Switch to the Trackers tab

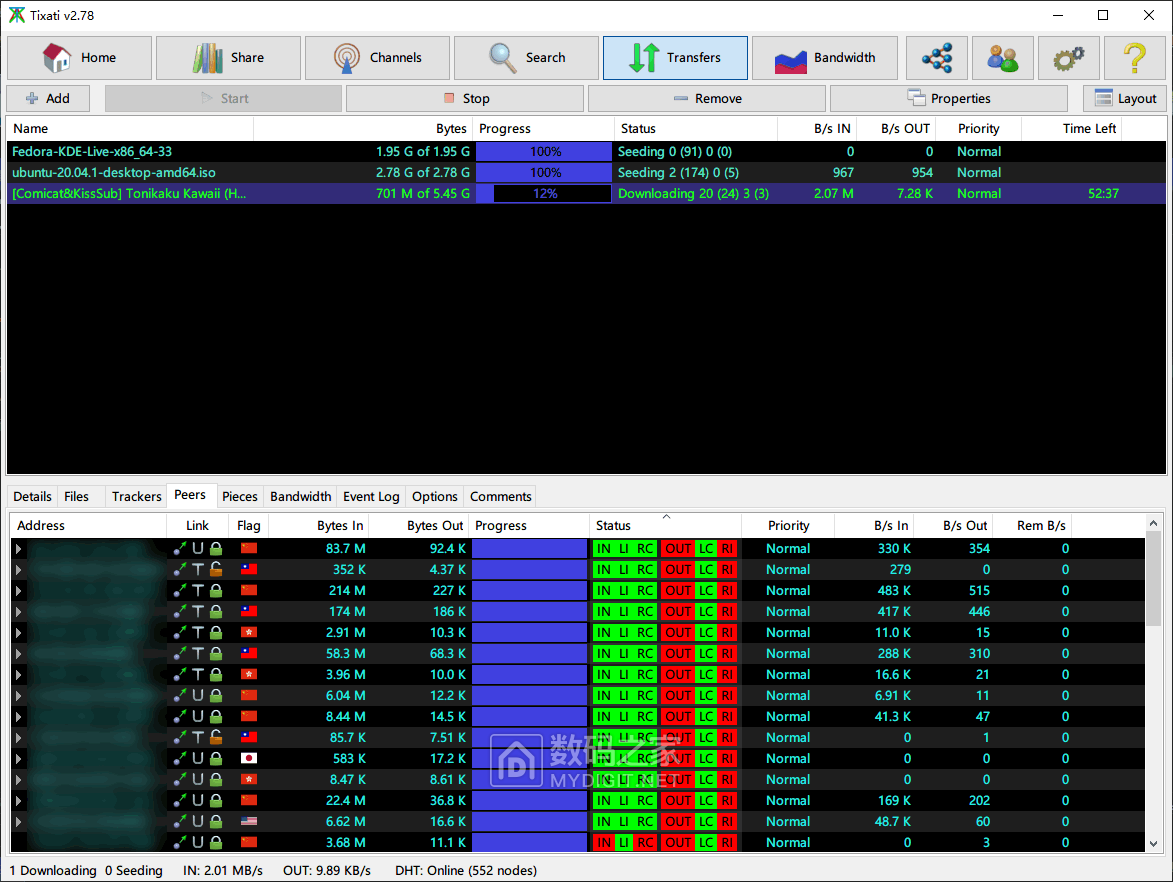pyautogui.click(x=136, y=497)
